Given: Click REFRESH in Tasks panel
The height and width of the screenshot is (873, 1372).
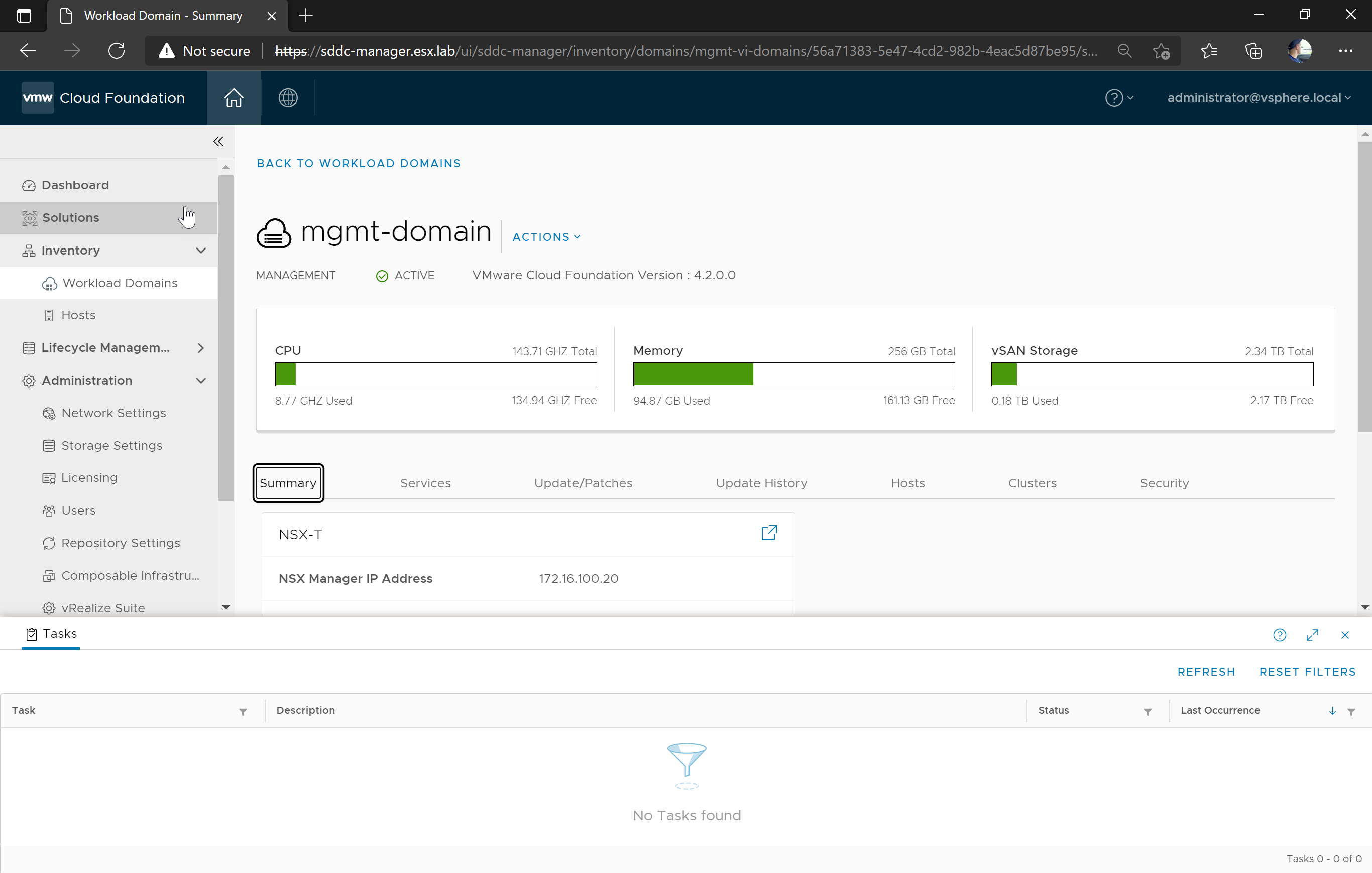Looking at the screenshot, I should click(1206, 672).
